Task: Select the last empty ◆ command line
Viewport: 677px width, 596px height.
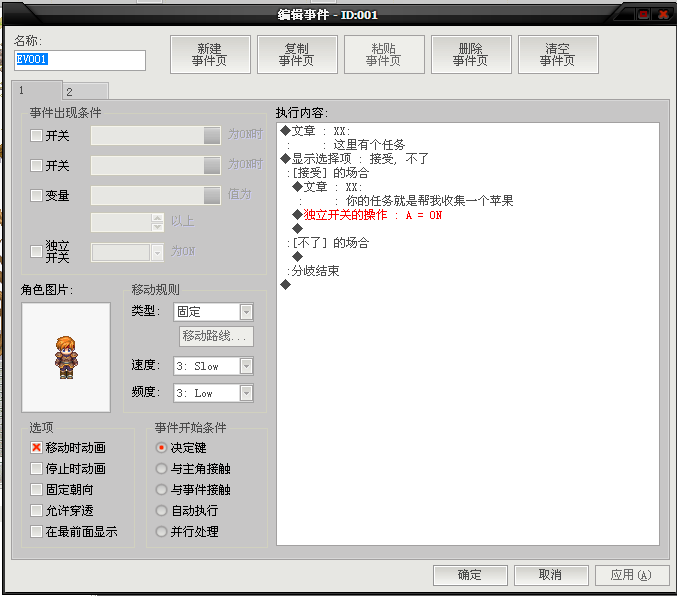Action: 285,285
